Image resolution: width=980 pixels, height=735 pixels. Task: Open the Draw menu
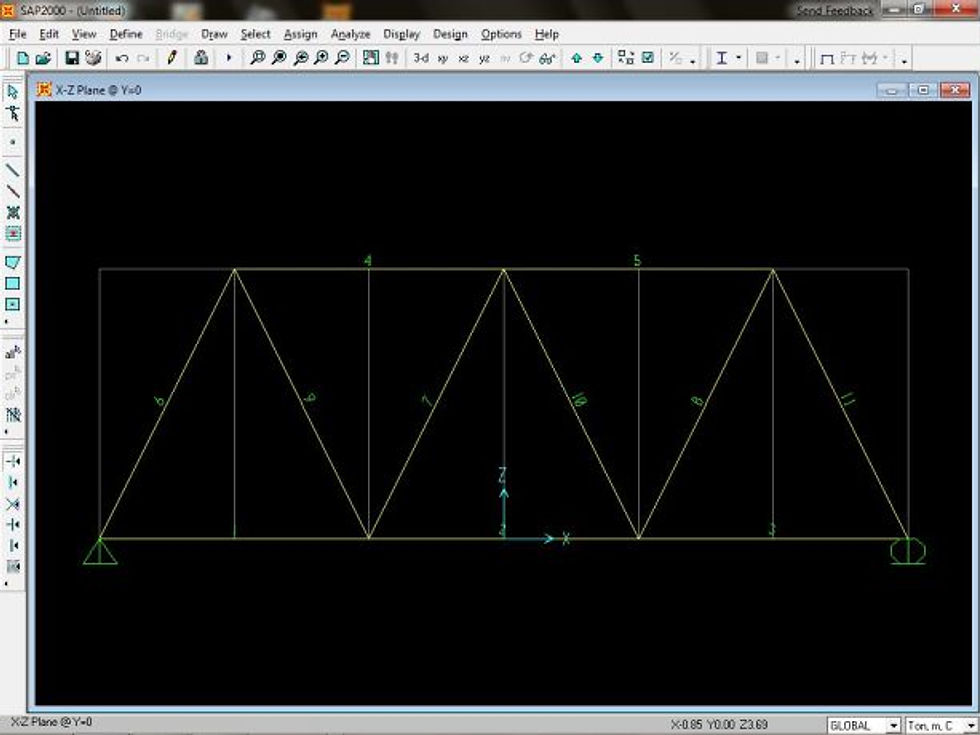coord(214,34)
